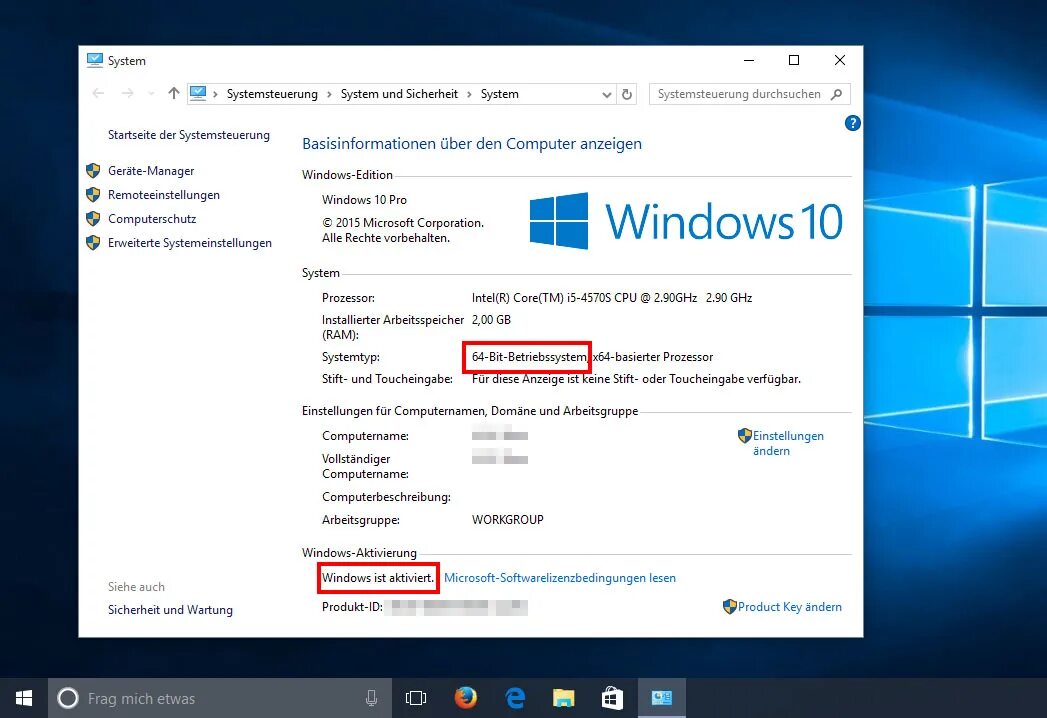Select the 'WORKGROUP' value text
Image resolution: width=1047 pixels, height=718 pixels.
507,520
